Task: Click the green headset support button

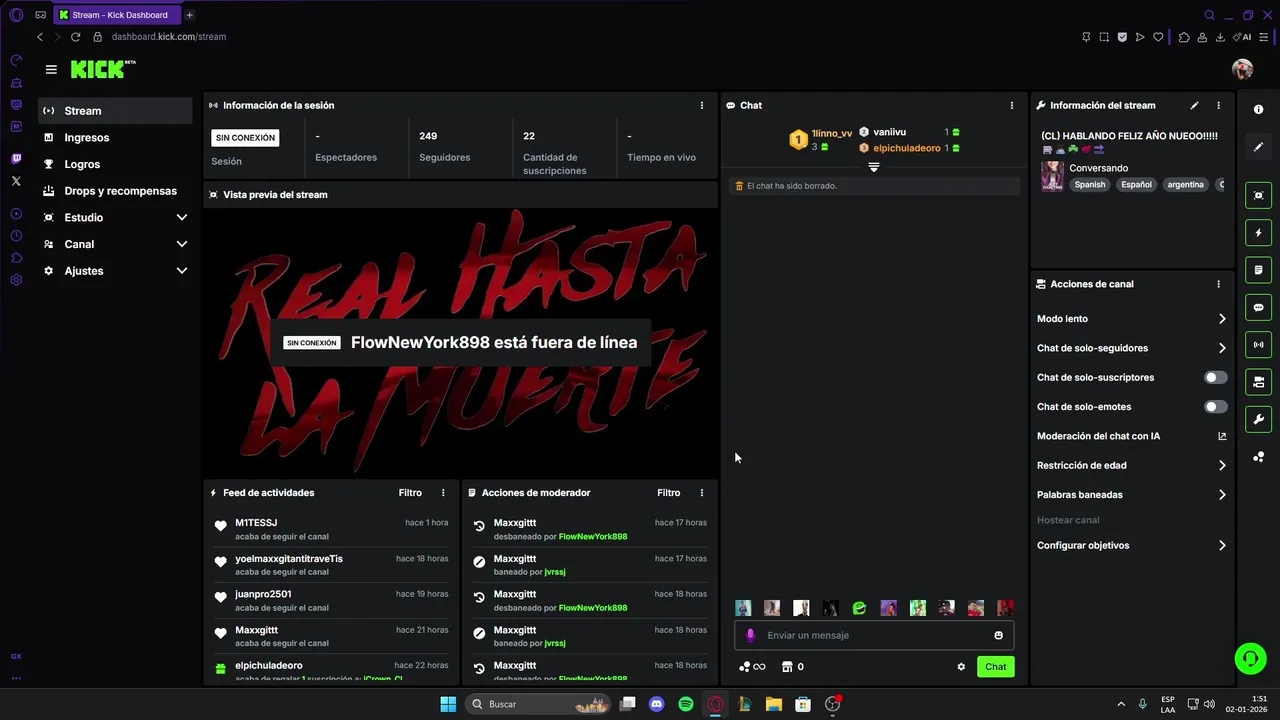Action: click(1250, 658)
